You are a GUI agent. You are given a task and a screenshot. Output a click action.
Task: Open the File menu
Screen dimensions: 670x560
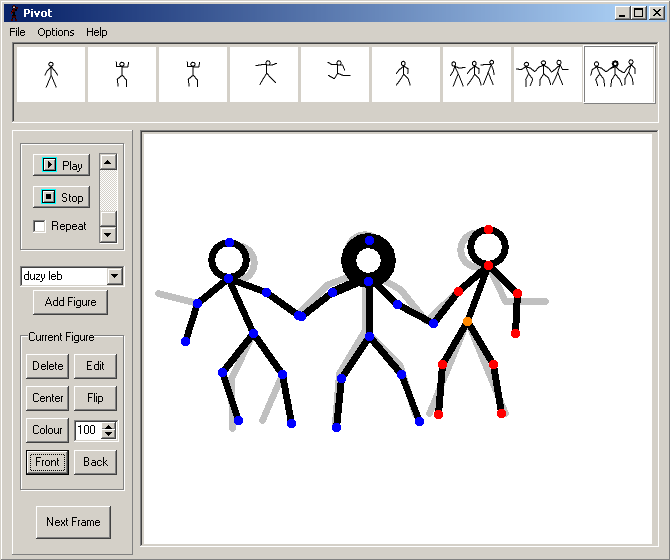(17, 32)
